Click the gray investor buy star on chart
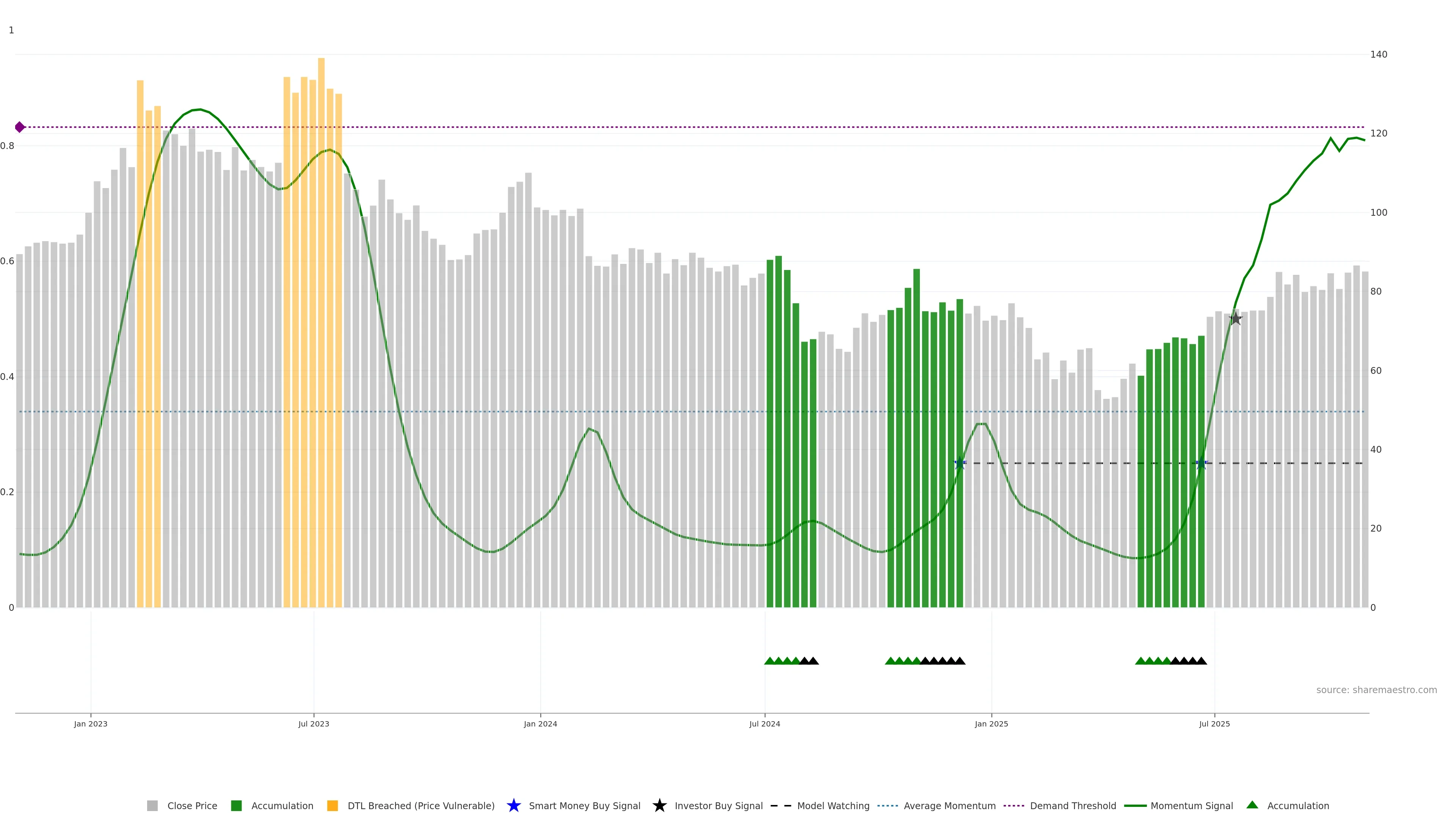The height and width of the screenshot is (819, 1456). point(1236,319)
